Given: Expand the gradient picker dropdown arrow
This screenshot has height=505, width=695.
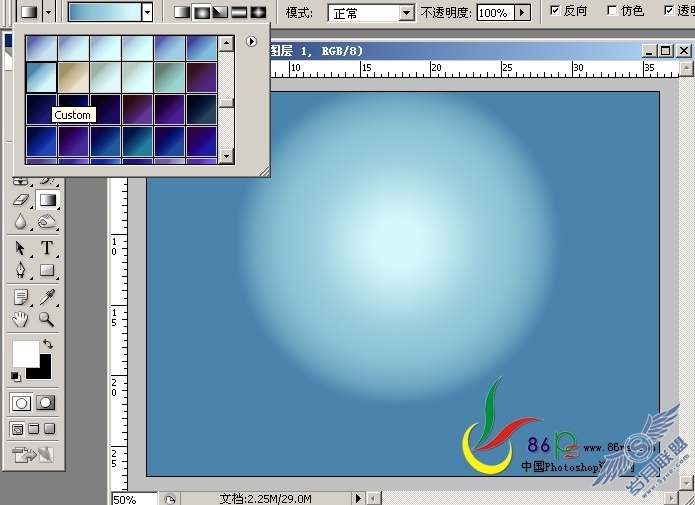Looking at the screenshot, I should click(x=148, y=13).
